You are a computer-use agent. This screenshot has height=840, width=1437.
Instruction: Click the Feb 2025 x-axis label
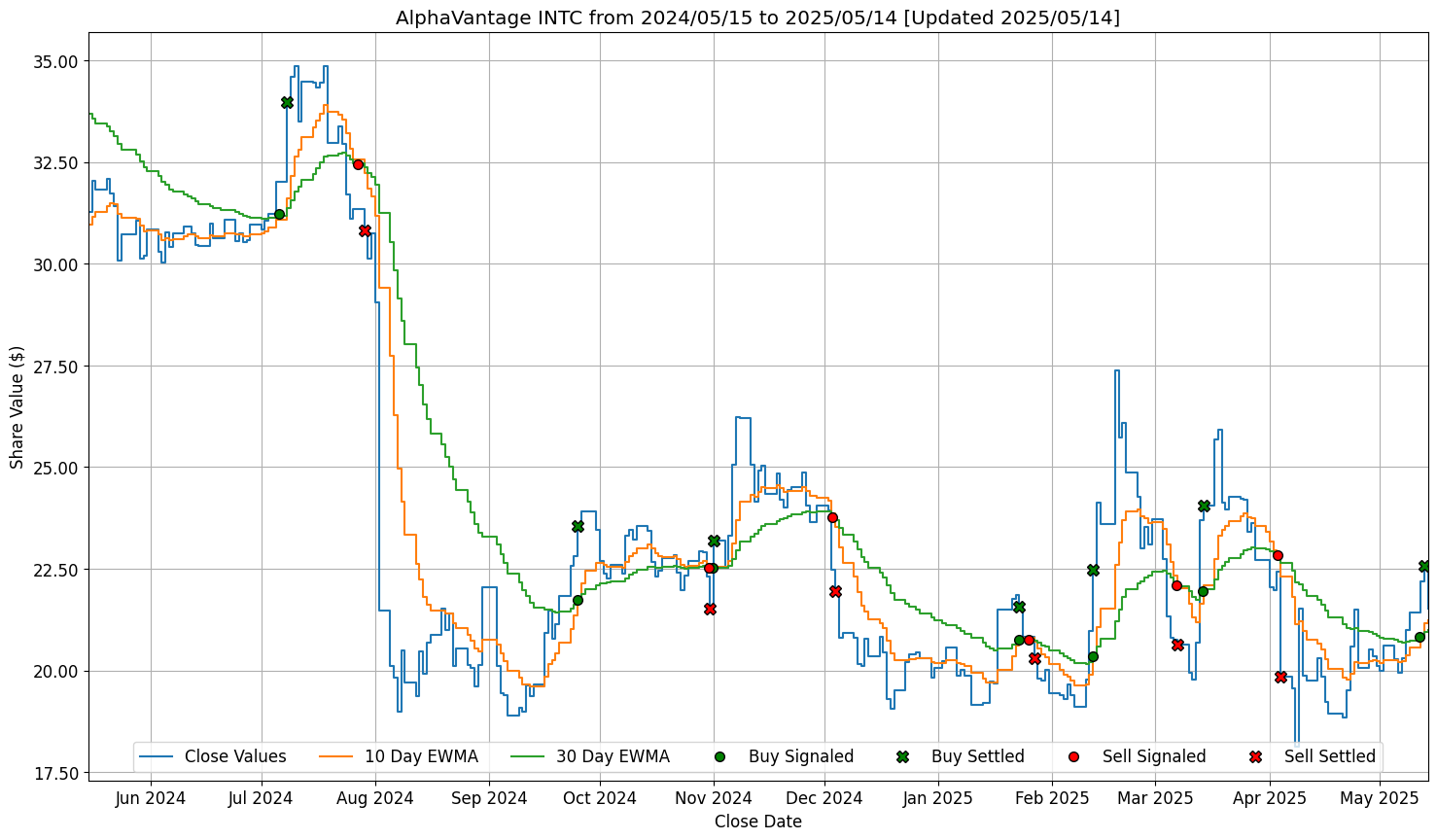click(1053, 799)
